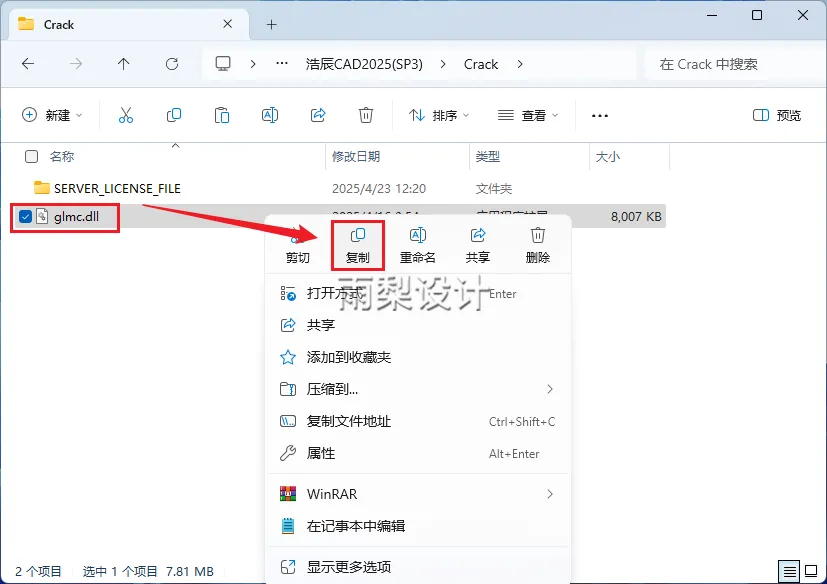Select 剪切 (Cut) in context menu
The height and width of the screenshot is (584, 827).
point(297,245)
